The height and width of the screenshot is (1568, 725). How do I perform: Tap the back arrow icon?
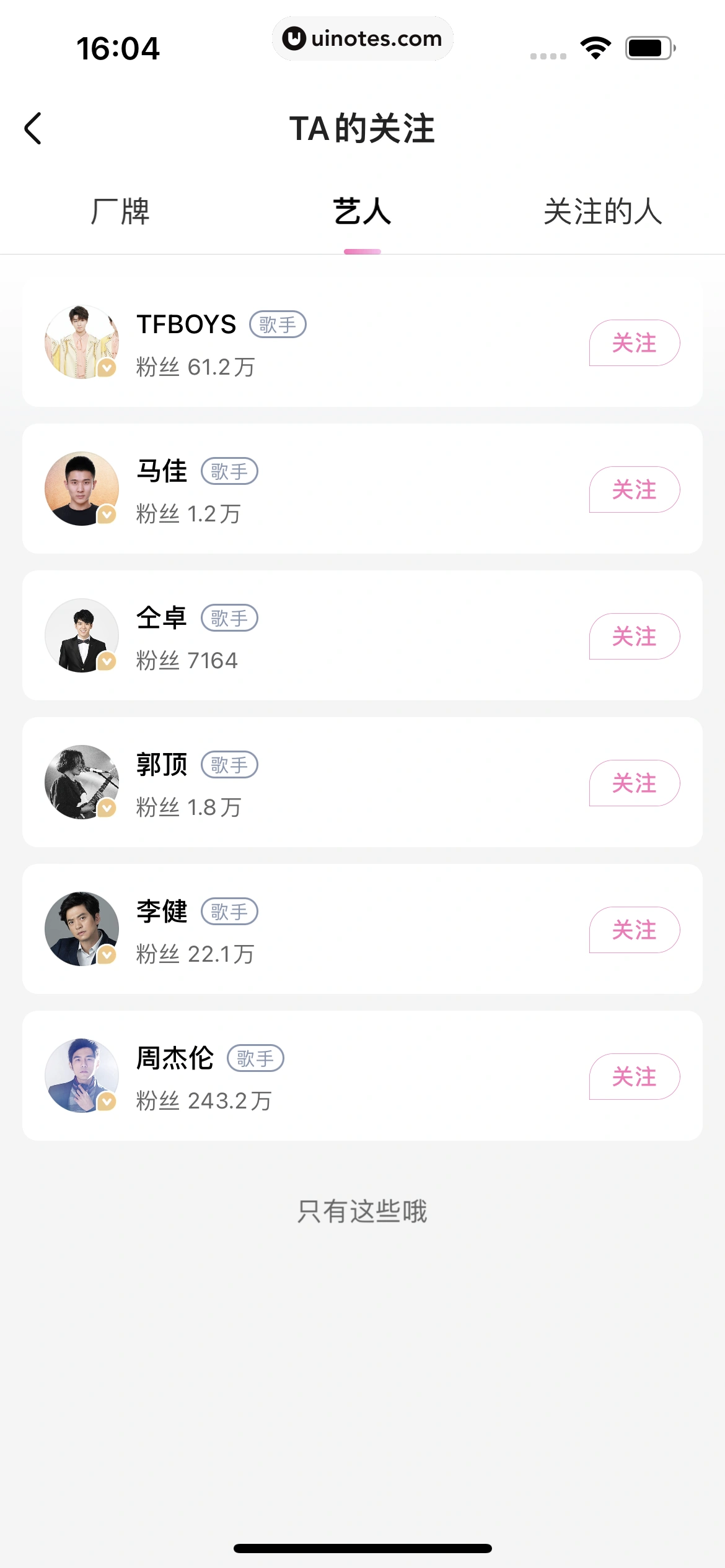coord(33,129)
